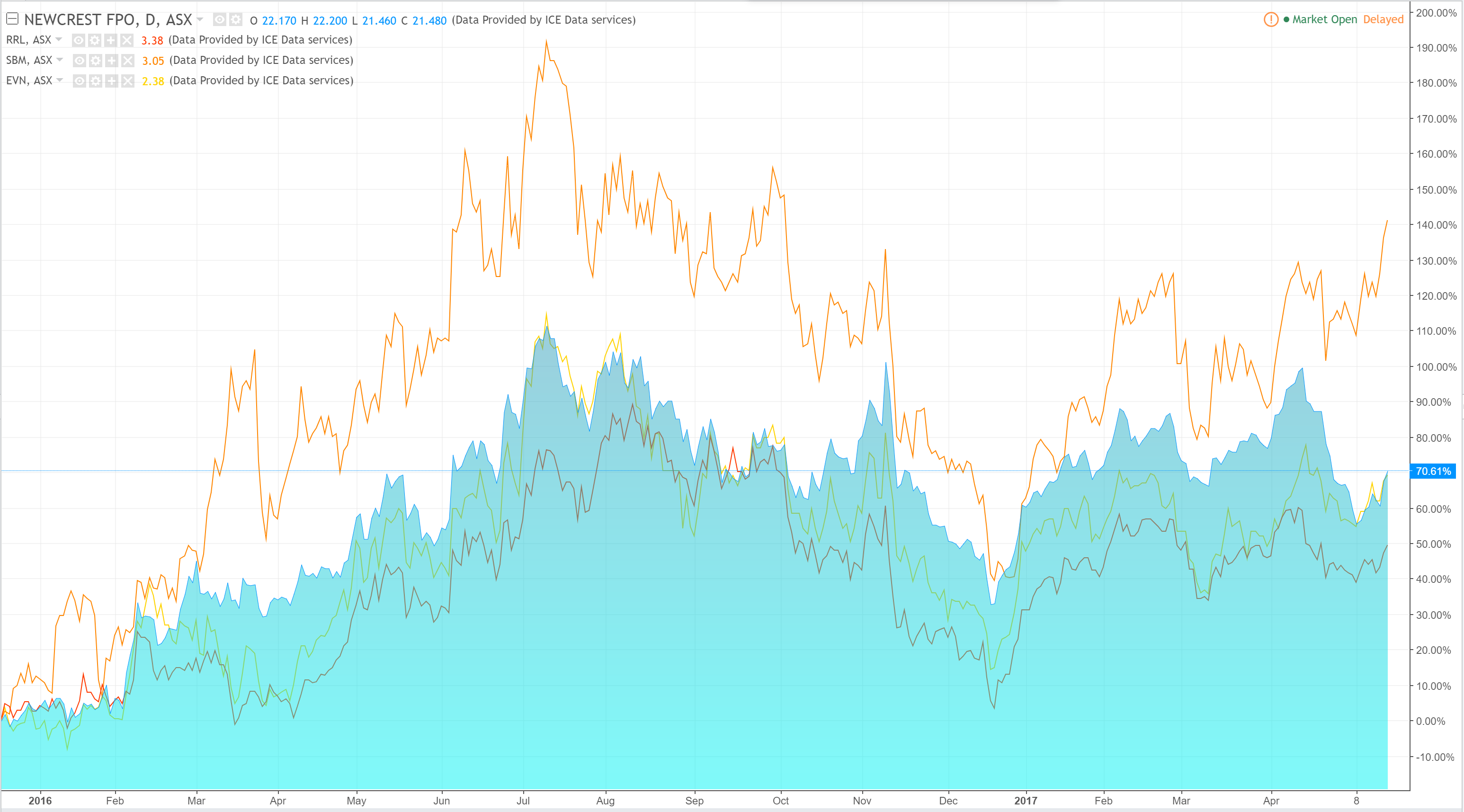Click the plus icon beside RRL, ASX
1464x812 pixels.
(111, 40)
